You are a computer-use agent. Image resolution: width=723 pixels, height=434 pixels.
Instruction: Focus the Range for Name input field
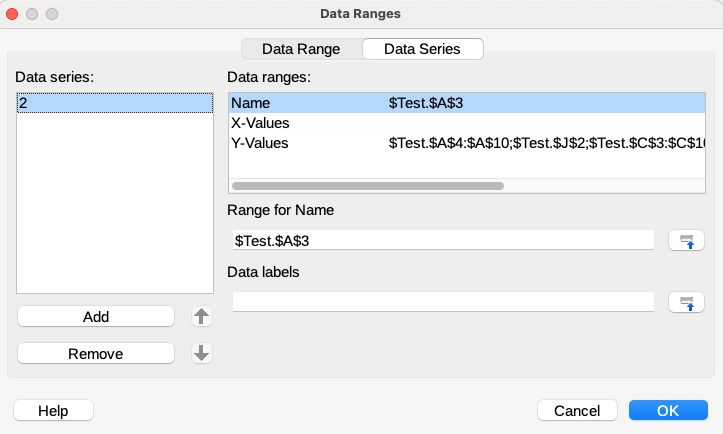[x=442, y=240]
